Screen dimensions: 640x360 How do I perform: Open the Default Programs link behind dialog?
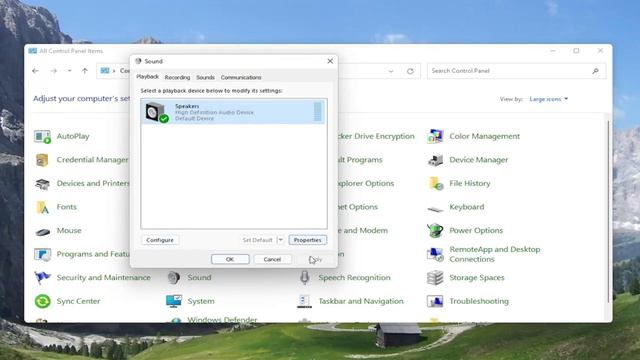[x=360, y=160]
